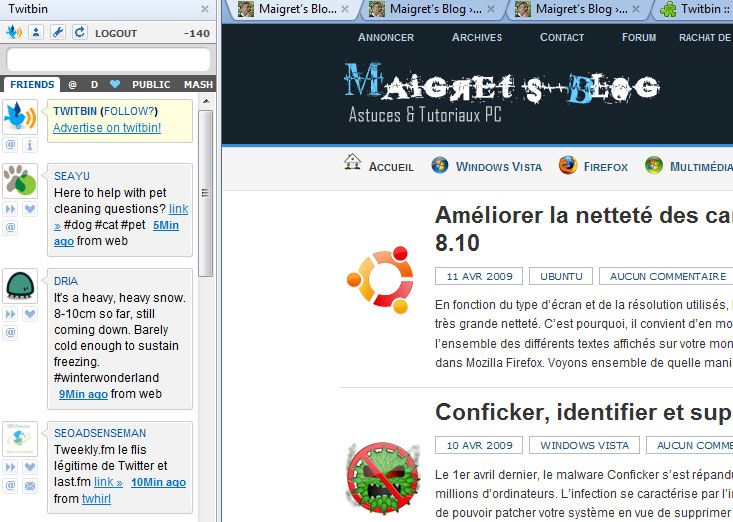Reply to Twitbin with @ icon
Viewport: 733px width, 522px height.
point(10,145)
